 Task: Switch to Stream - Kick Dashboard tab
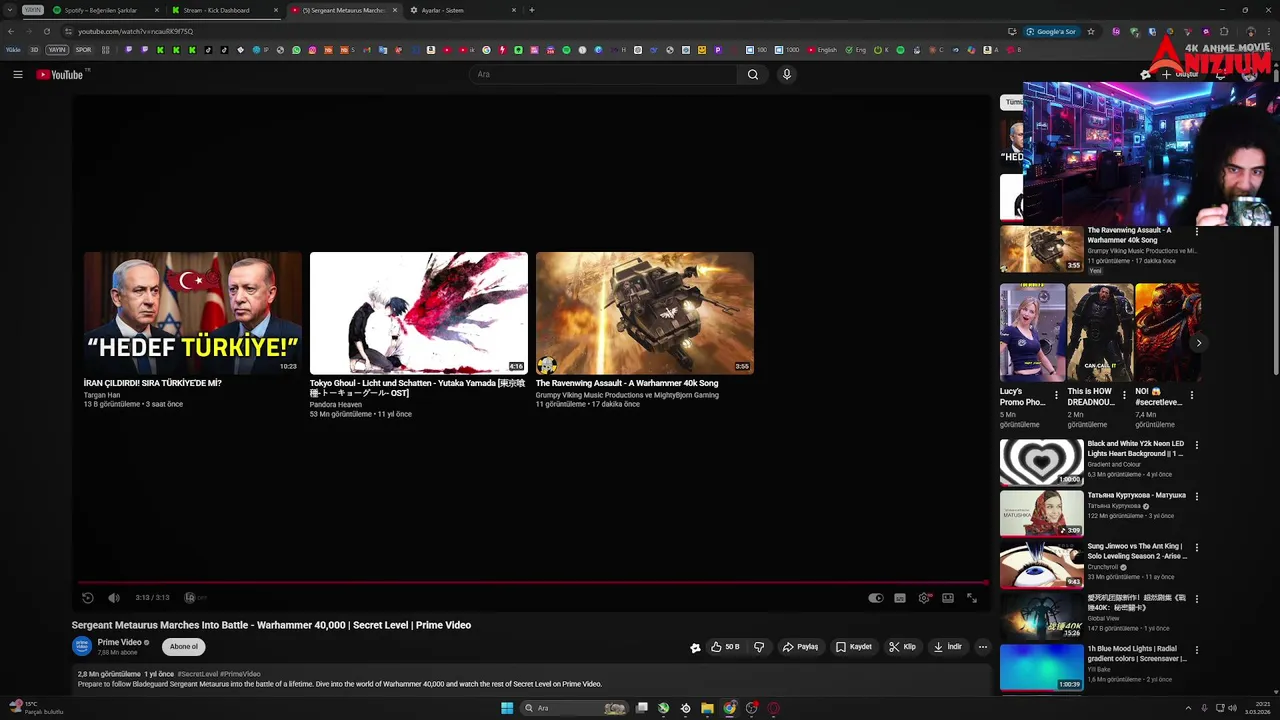pyautogui.click(x=222, y=10)
